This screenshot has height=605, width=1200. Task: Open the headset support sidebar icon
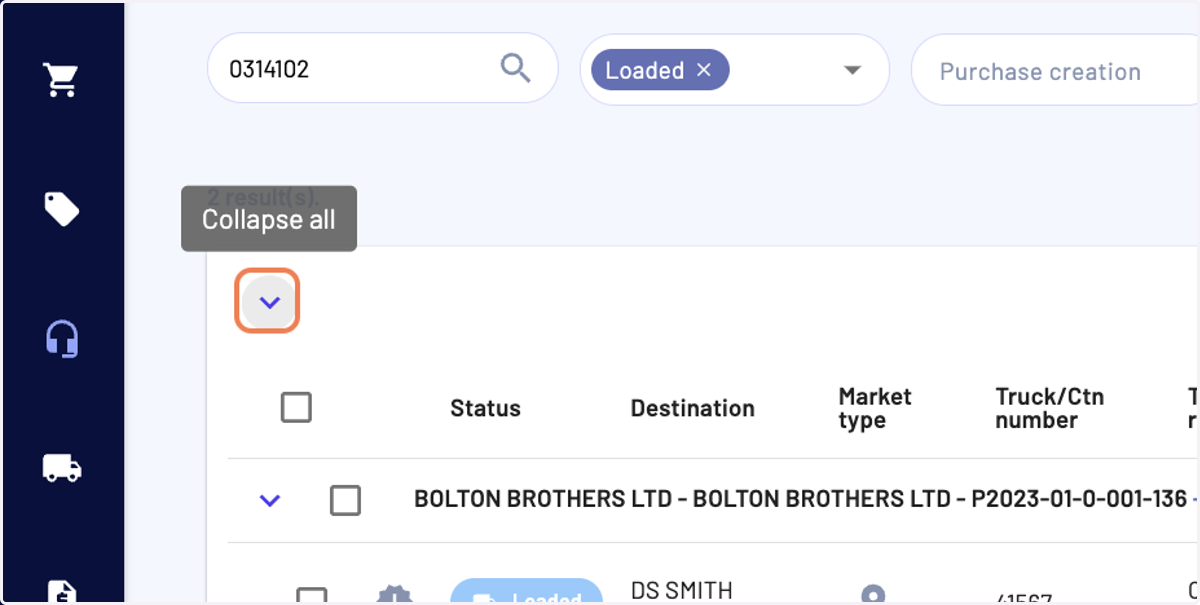[61, 339]
